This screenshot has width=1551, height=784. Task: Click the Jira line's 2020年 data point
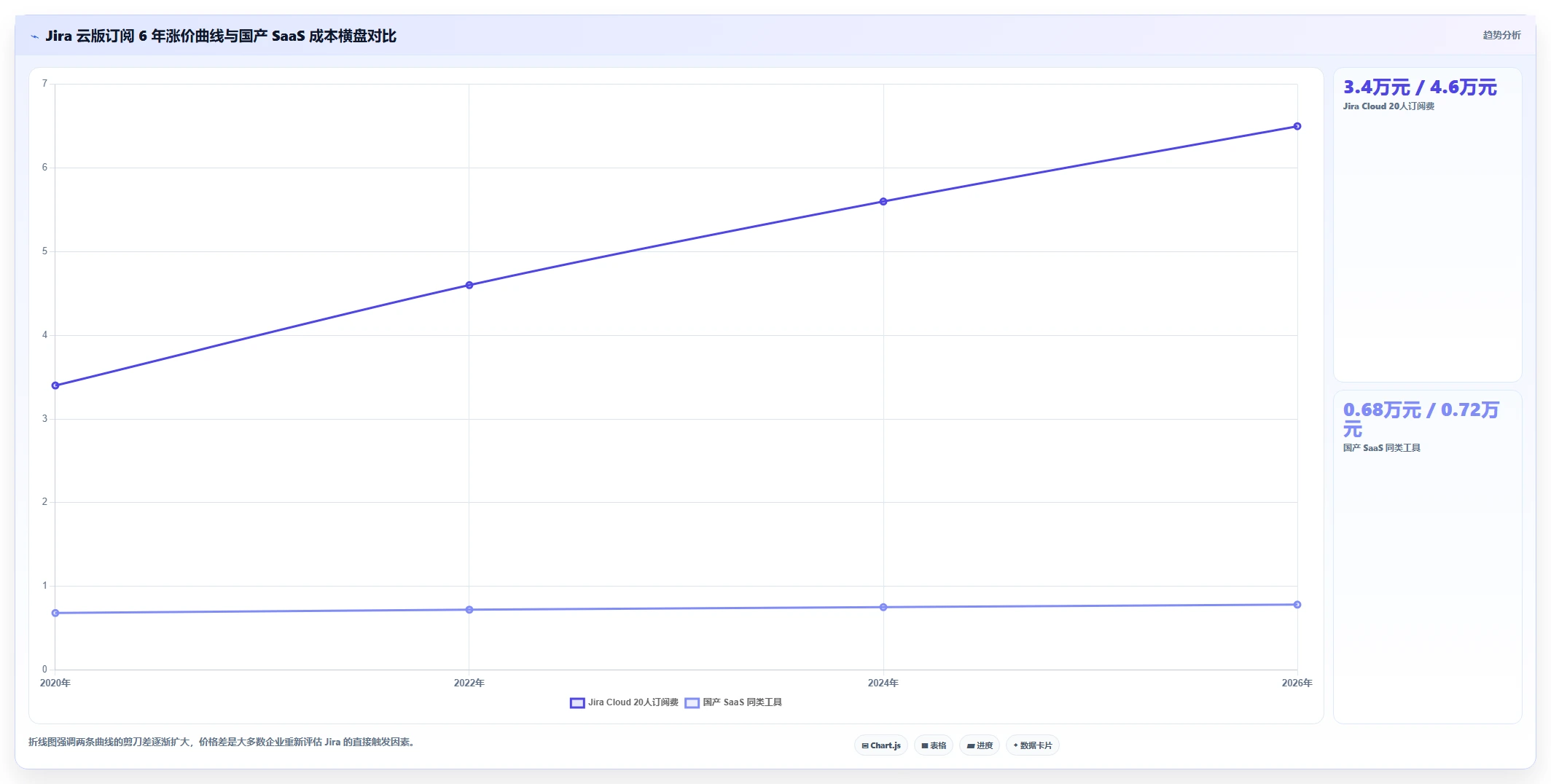[55, 385]
